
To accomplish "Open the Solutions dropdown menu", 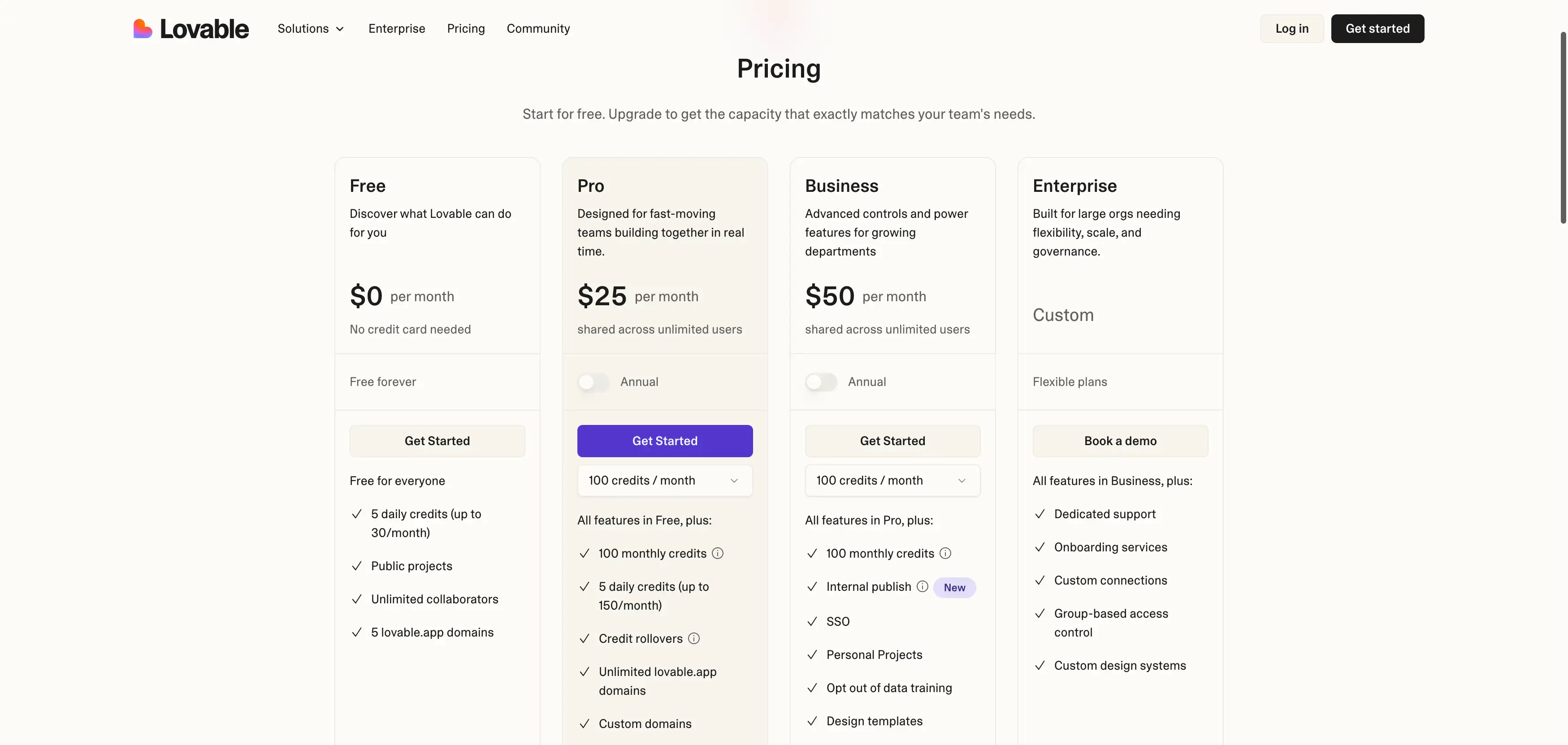I will (x=311, y=29).
